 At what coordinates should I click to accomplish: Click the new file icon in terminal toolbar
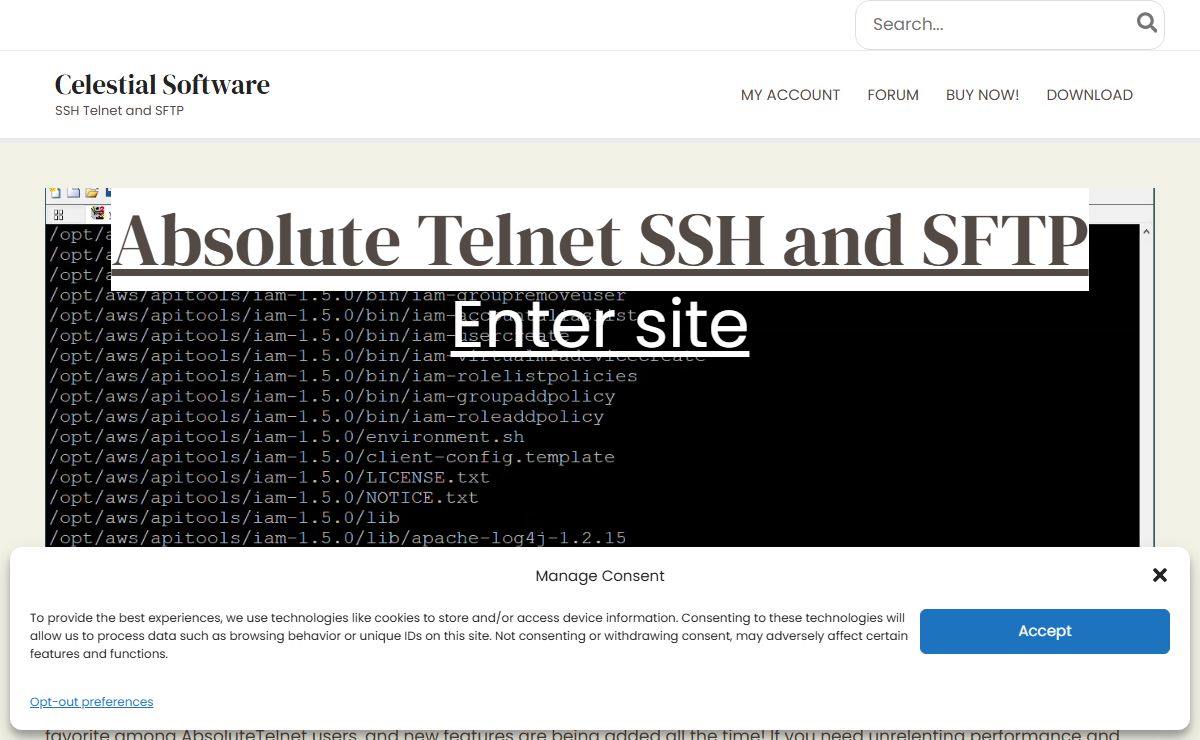pos(55,192)
